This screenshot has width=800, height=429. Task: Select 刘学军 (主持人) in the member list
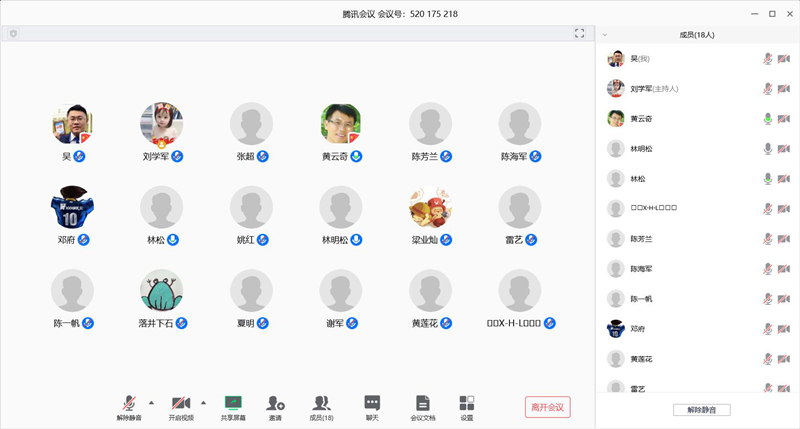coord(655,89)
